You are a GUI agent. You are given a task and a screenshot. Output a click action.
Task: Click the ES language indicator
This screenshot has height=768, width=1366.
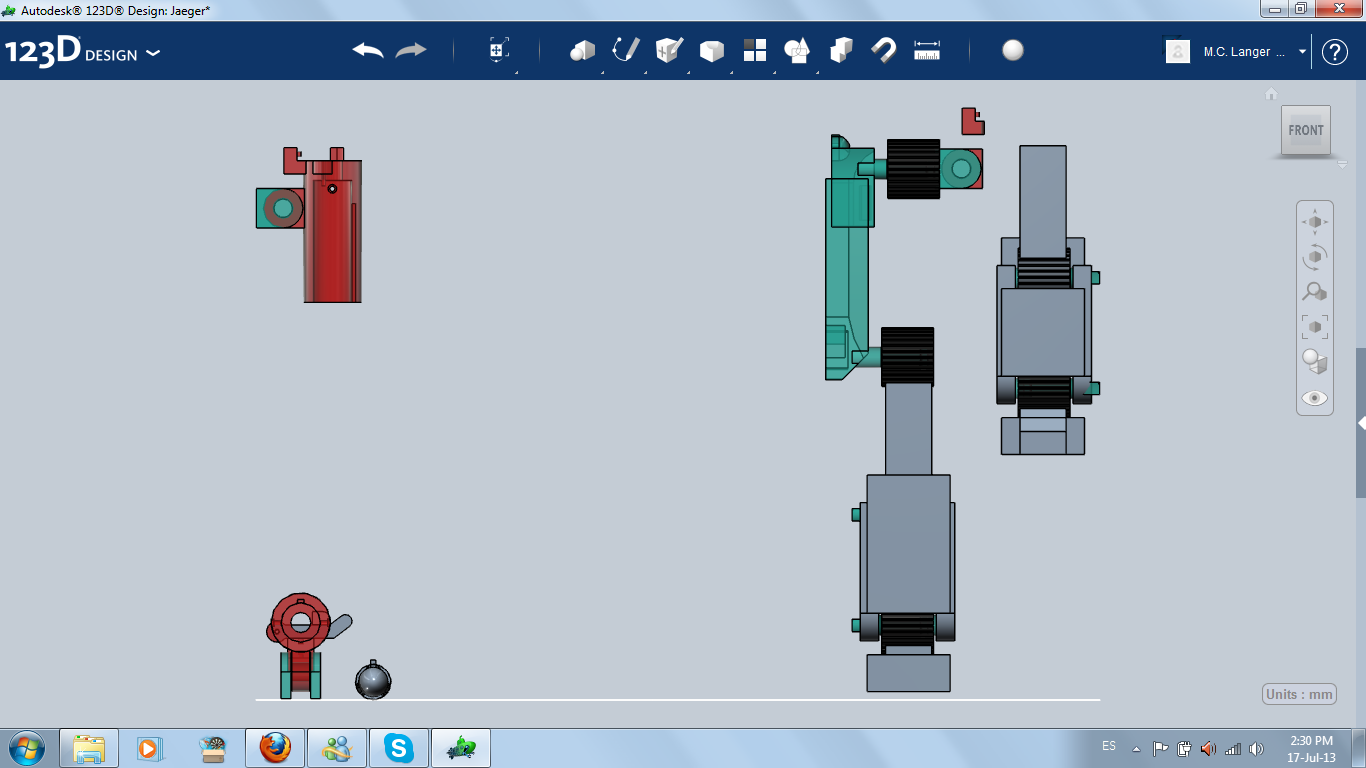point(1109,746)
